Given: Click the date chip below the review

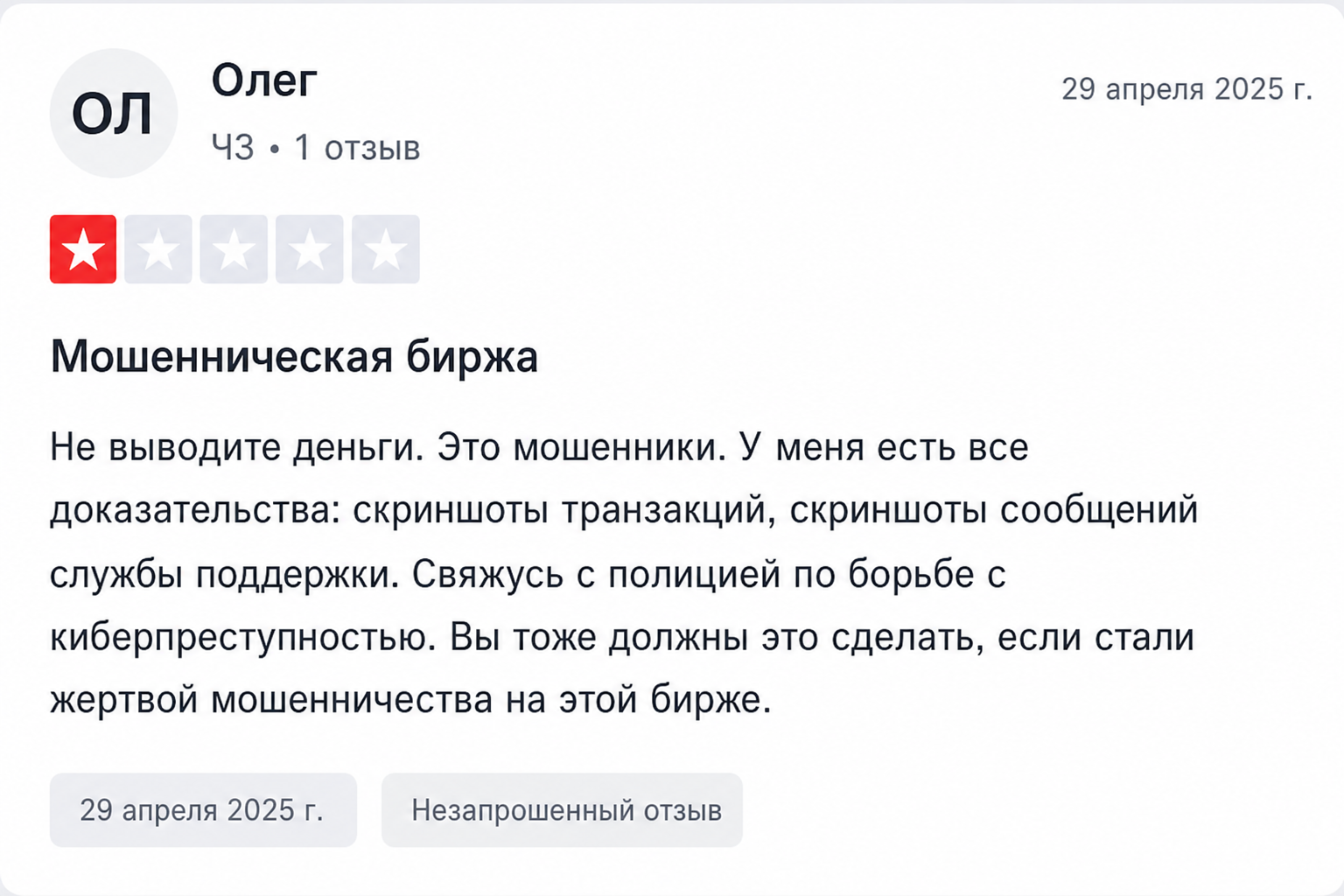Looking at the screenshot, I should [203, 810].
